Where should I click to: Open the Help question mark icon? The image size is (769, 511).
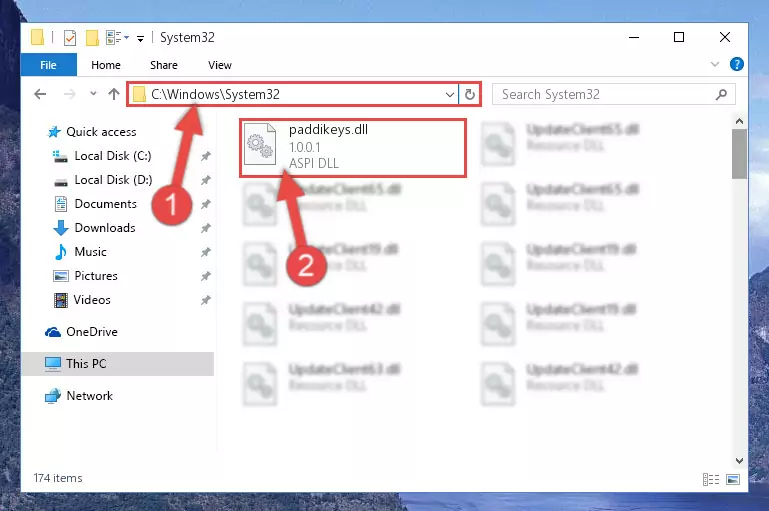click(736, 64)
